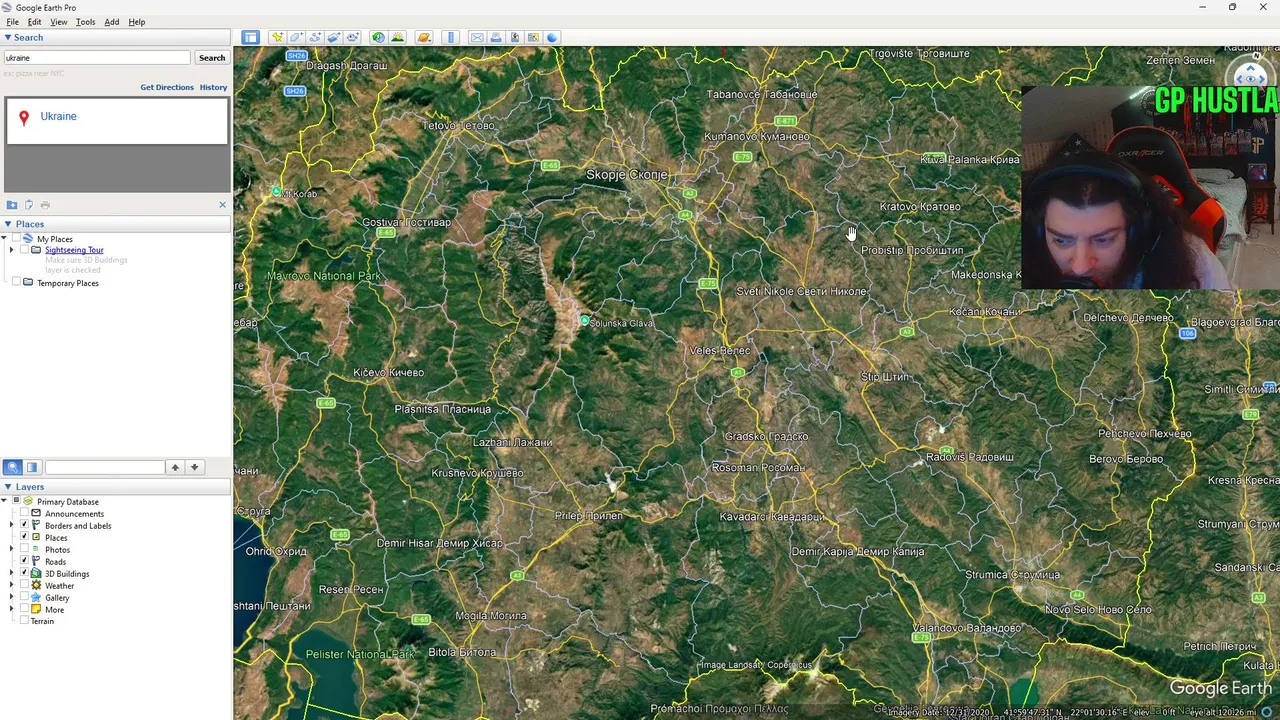
Task: Open the Add menu
Action: pyautogui.click(x=112, y=22)
